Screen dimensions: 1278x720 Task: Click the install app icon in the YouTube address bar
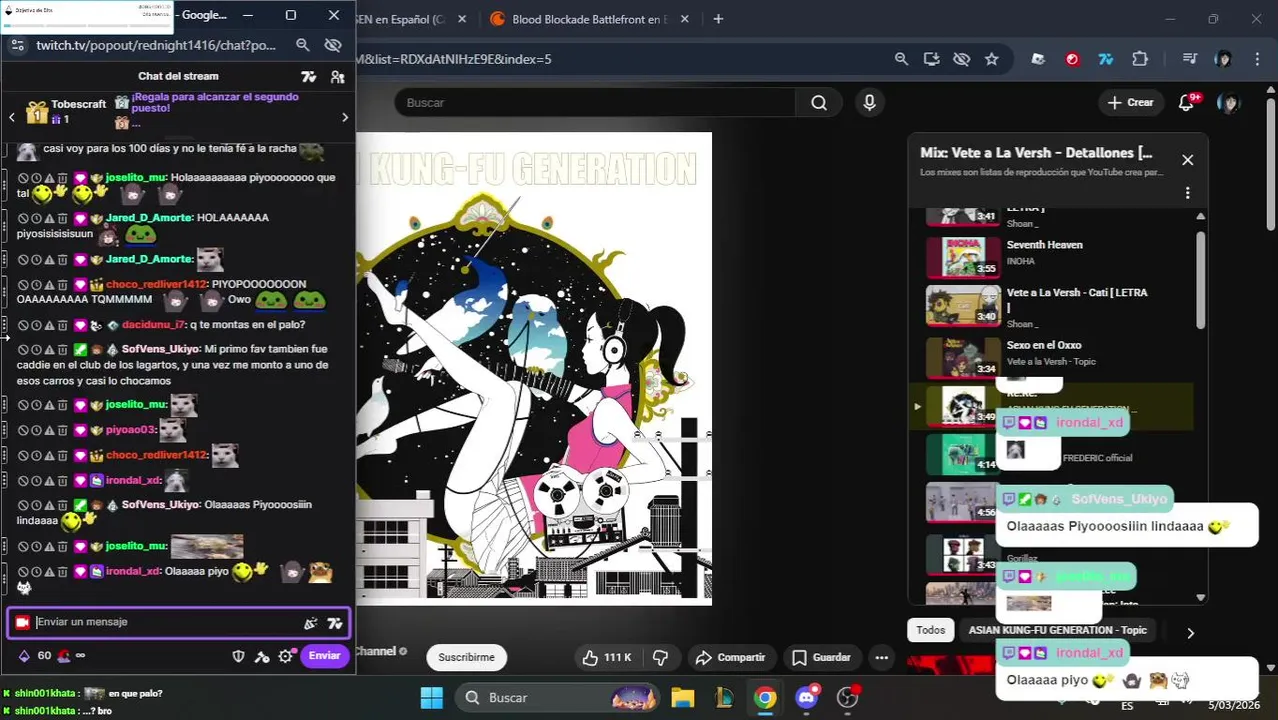coord(931,59)
